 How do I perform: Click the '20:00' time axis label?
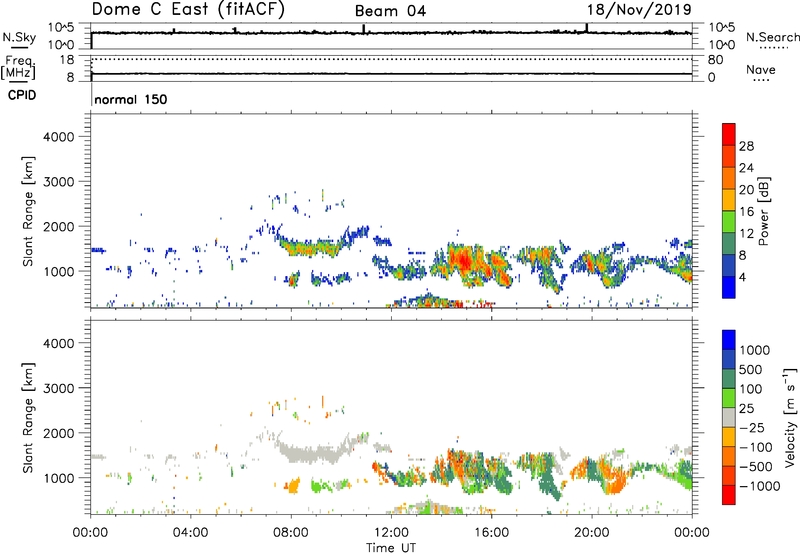[x=591, y=533]
